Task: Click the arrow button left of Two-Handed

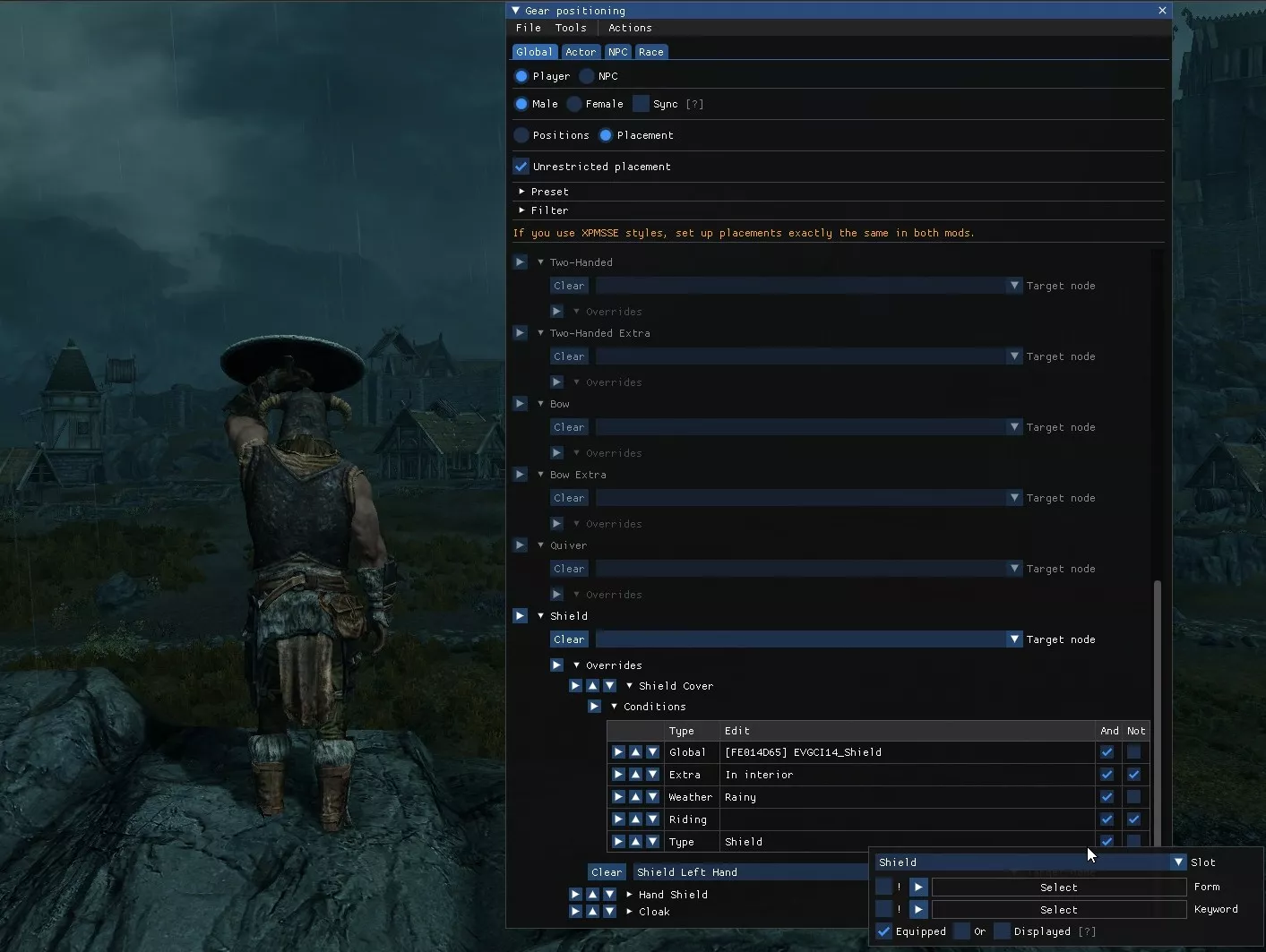Action: [x=520, y=262]
